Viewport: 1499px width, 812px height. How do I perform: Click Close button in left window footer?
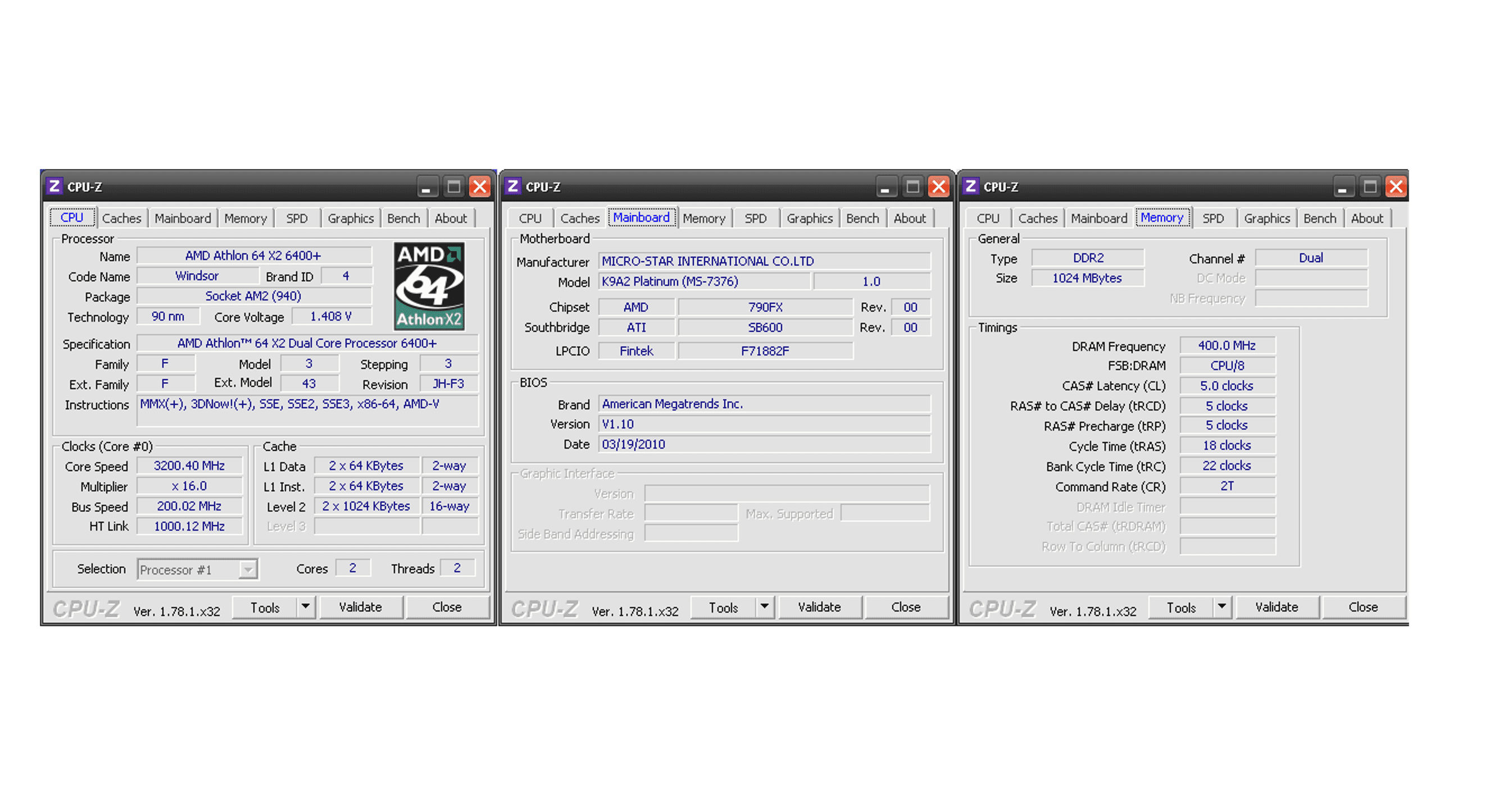pos(447,606)
